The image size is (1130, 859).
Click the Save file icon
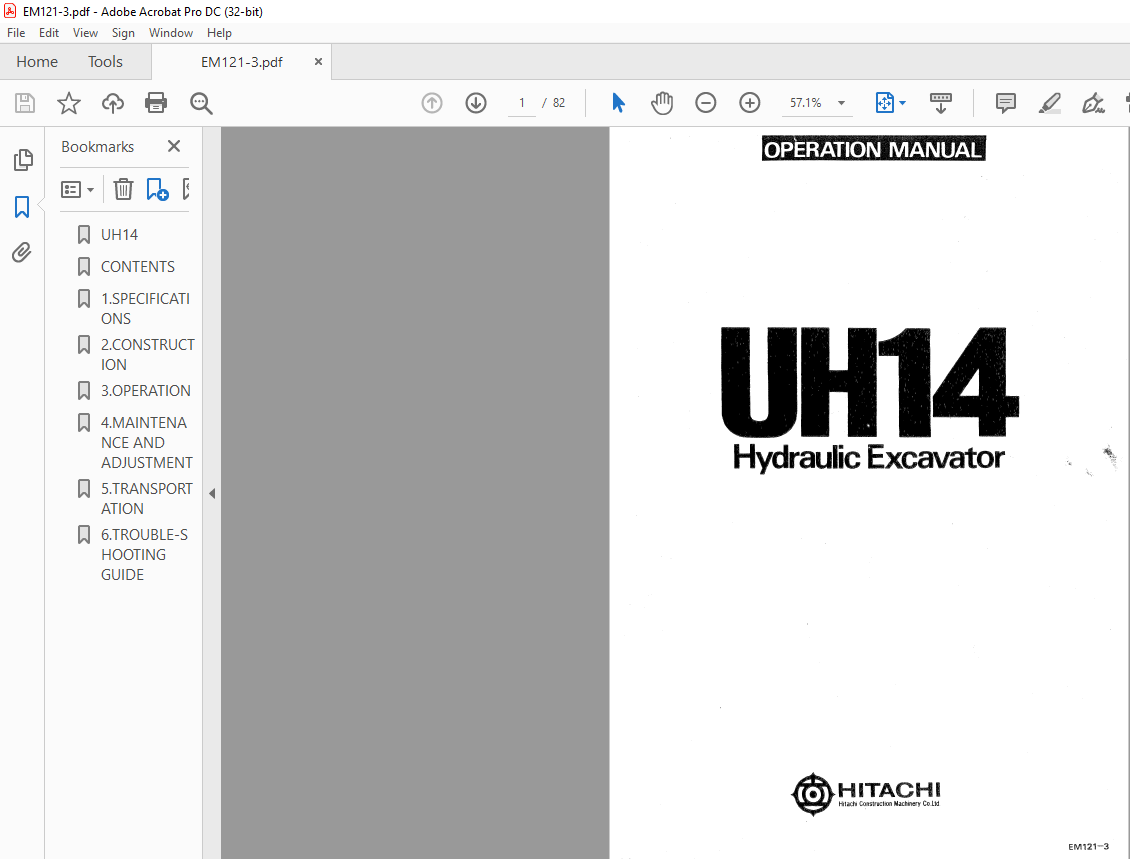pos(25,103)
